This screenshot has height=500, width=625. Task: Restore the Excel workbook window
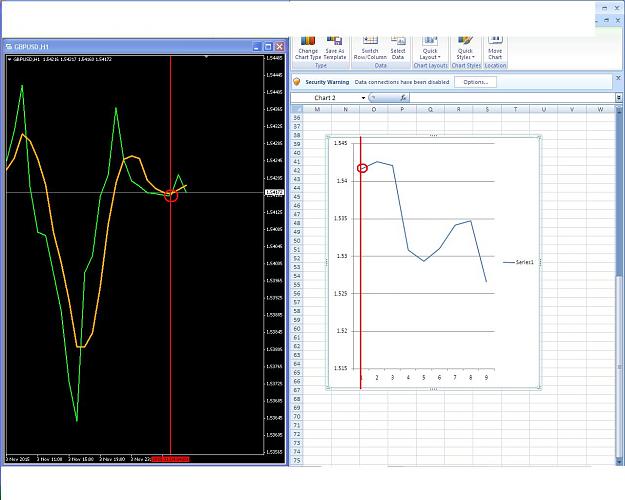click(607, 20)
